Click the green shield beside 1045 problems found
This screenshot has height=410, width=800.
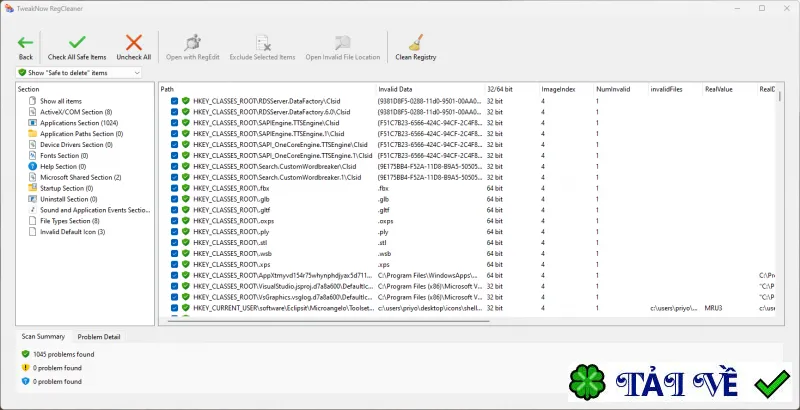[x=26, y=354]
